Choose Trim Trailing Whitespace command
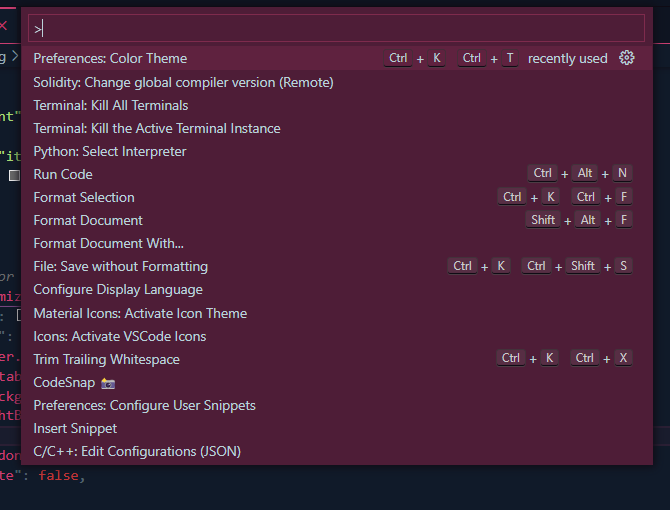Image resolution: width=670 pixels, height=510 pixels. [x=336, y=359]
